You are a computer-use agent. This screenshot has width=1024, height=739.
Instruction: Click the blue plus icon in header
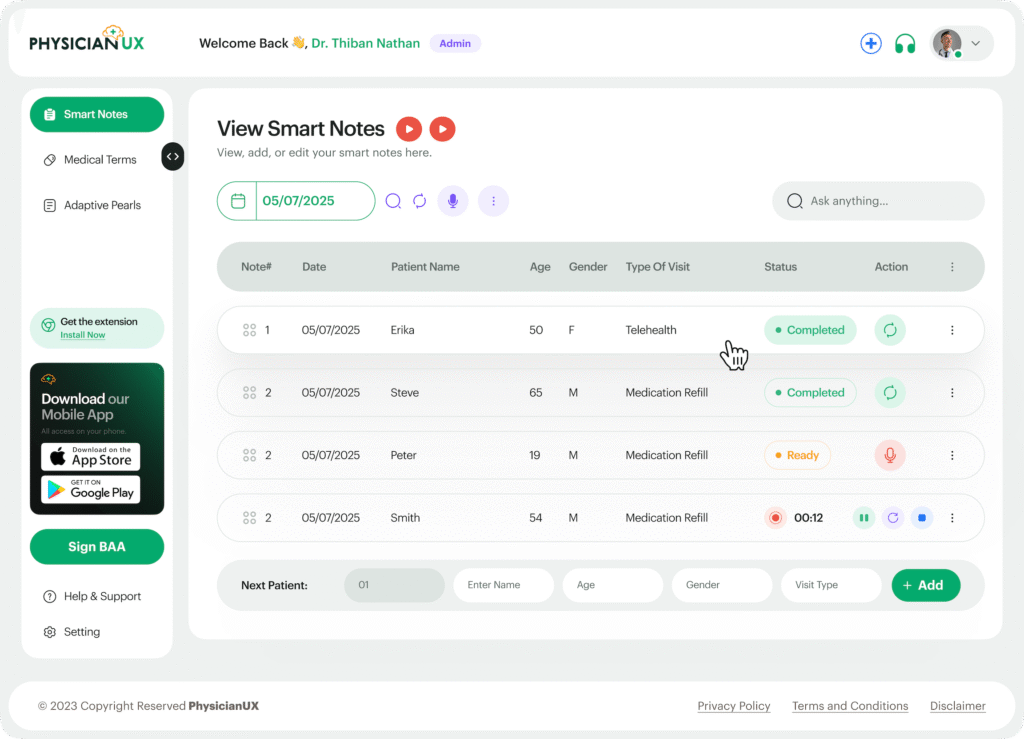pyautogui.click(x=871, y=44)
